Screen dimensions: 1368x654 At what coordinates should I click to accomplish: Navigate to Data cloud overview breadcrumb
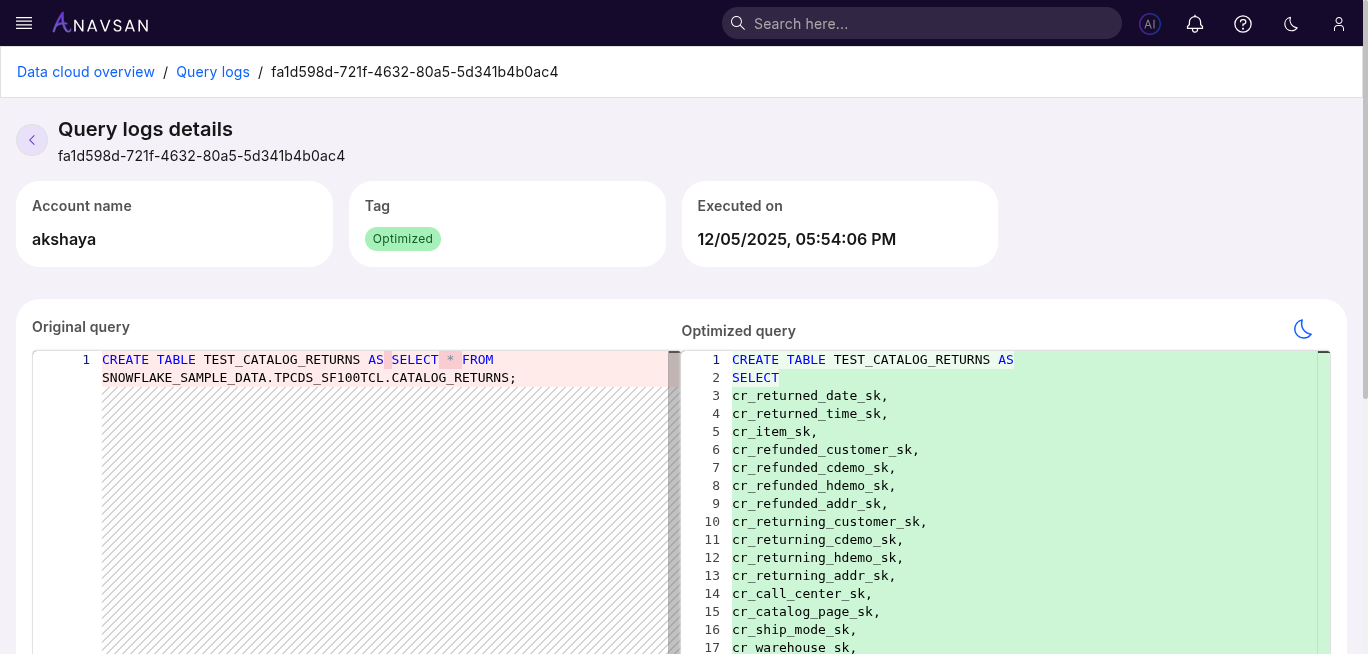(x=85, y=71)
